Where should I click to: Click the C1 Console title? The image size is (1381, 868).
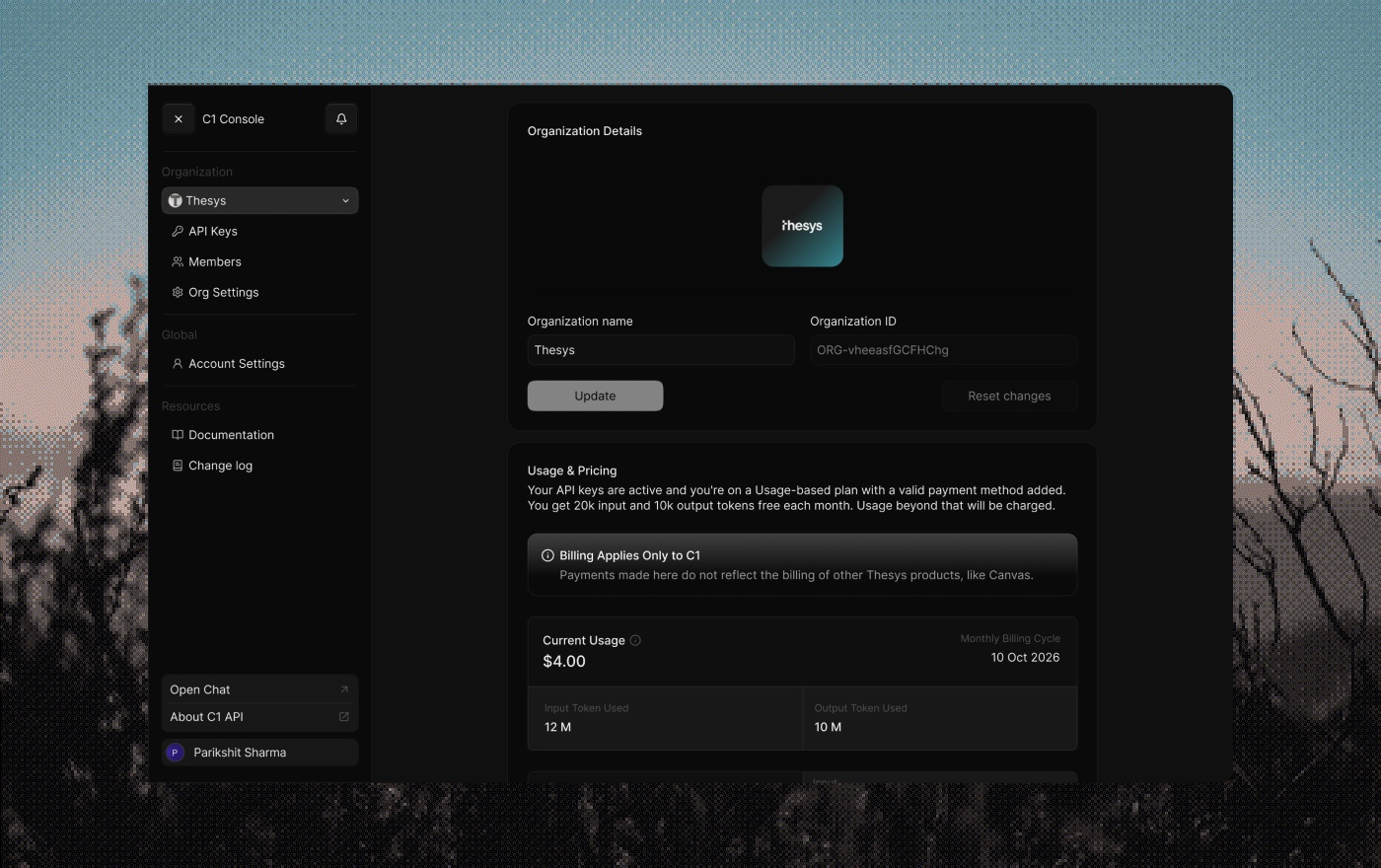pyautogui.click(x=234, y=119)
